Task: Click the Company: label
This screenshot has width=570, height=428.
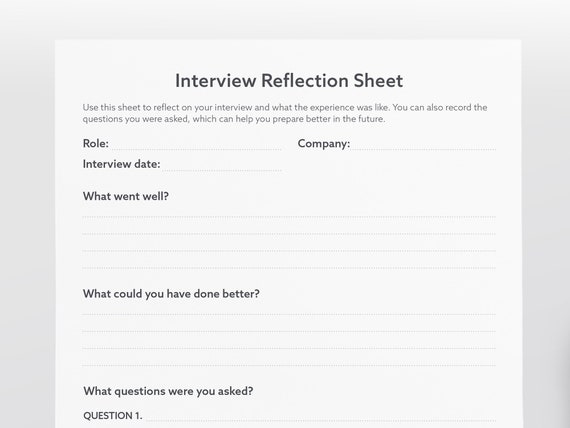Action: point(324,144)
